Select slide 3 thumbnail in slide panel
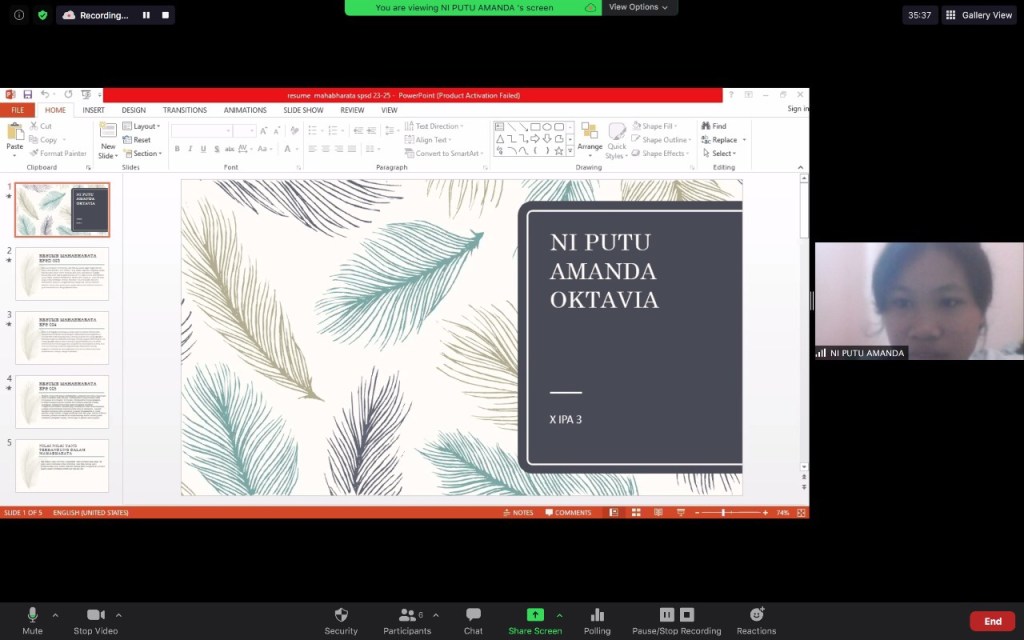Screen dimensions: 1024x640 [x=62, y=337]
